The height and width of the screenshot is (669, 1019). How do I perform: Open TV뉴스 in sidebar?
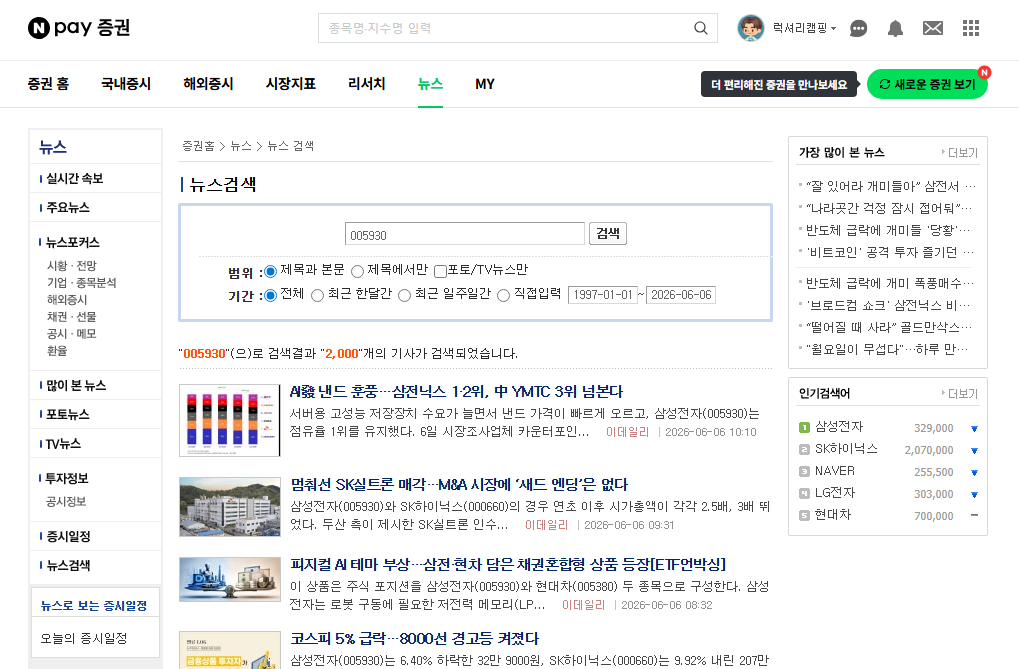click(63, 444)
